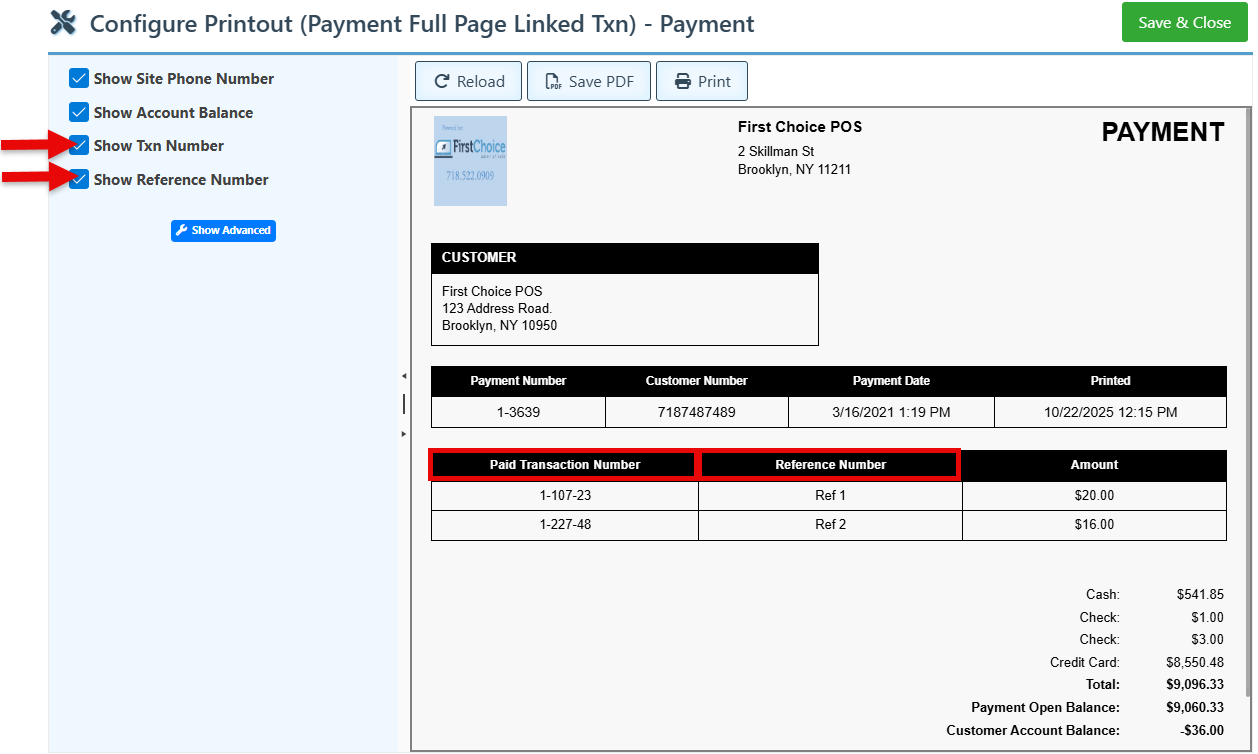This screenshot has height=754, width=1258.
Task: Click the splitter handle bar between panels
Action: 404,404
